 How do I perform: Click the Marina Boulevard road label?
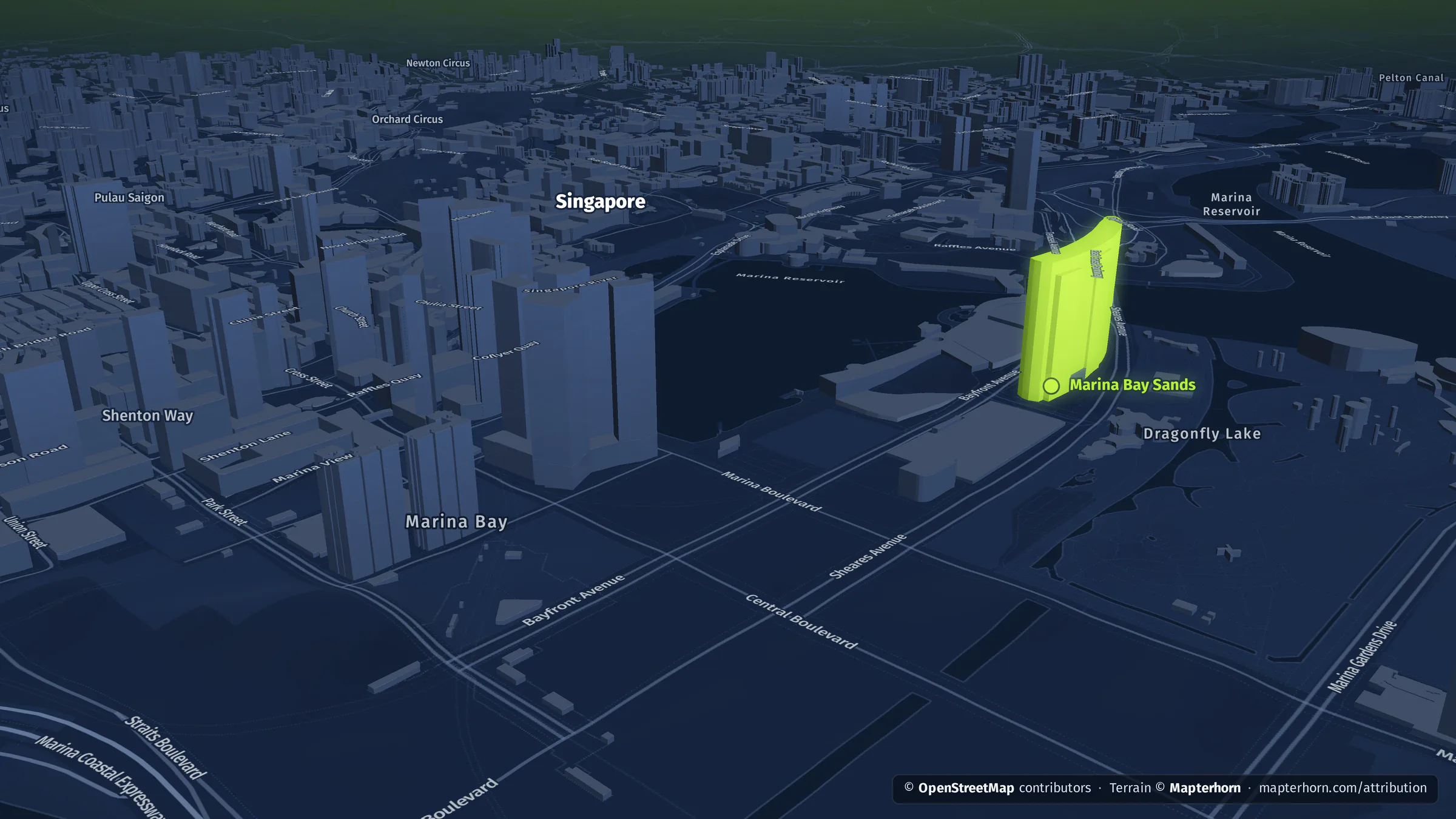(771, 491)
